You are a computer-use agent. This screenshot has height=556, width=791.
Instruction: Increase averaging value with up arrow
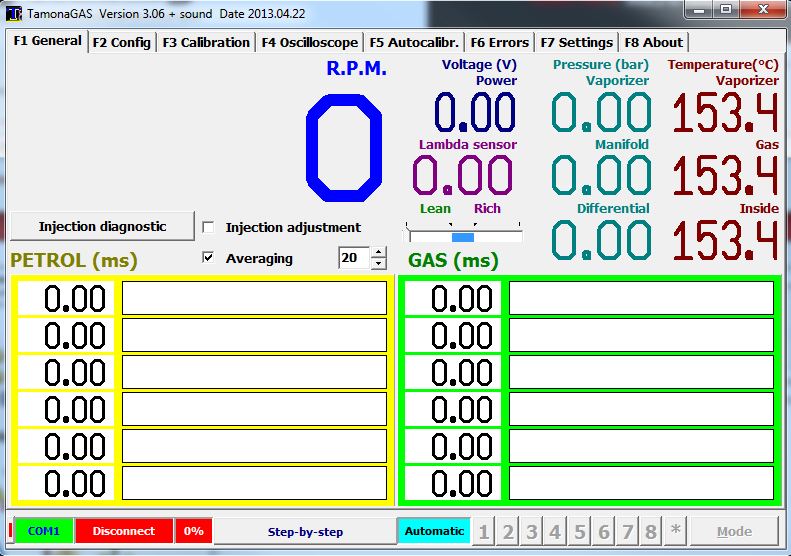click(378, 252)
